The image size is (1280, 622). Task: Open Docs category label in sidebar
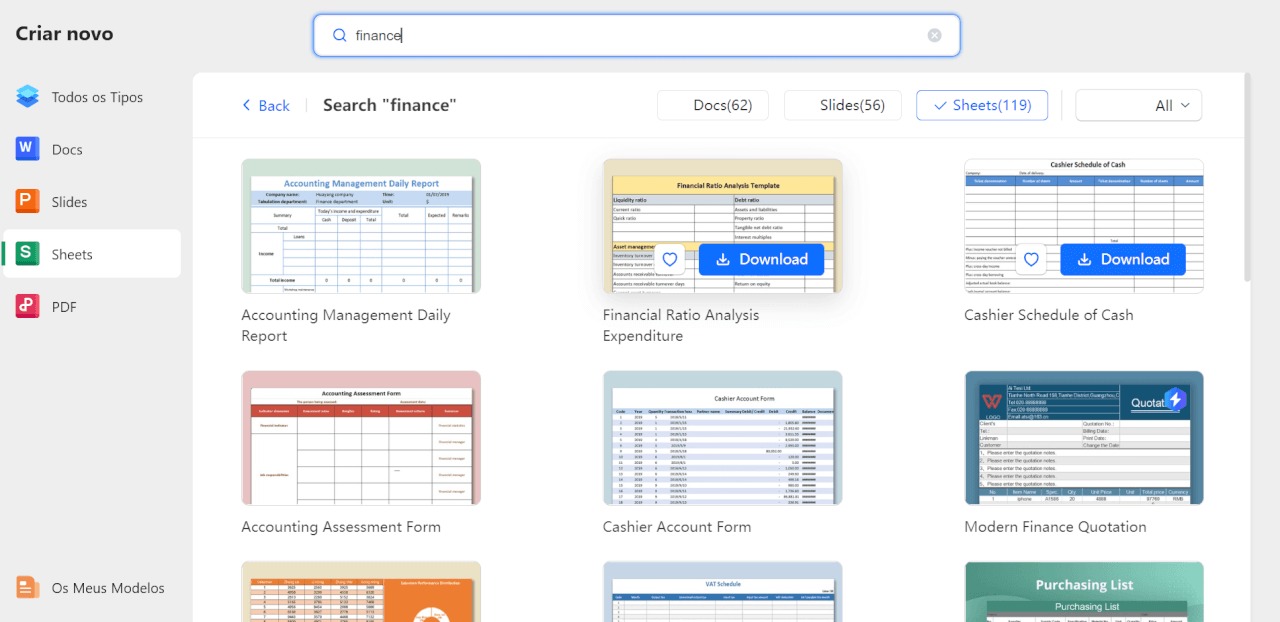click(x=67, y=149)
